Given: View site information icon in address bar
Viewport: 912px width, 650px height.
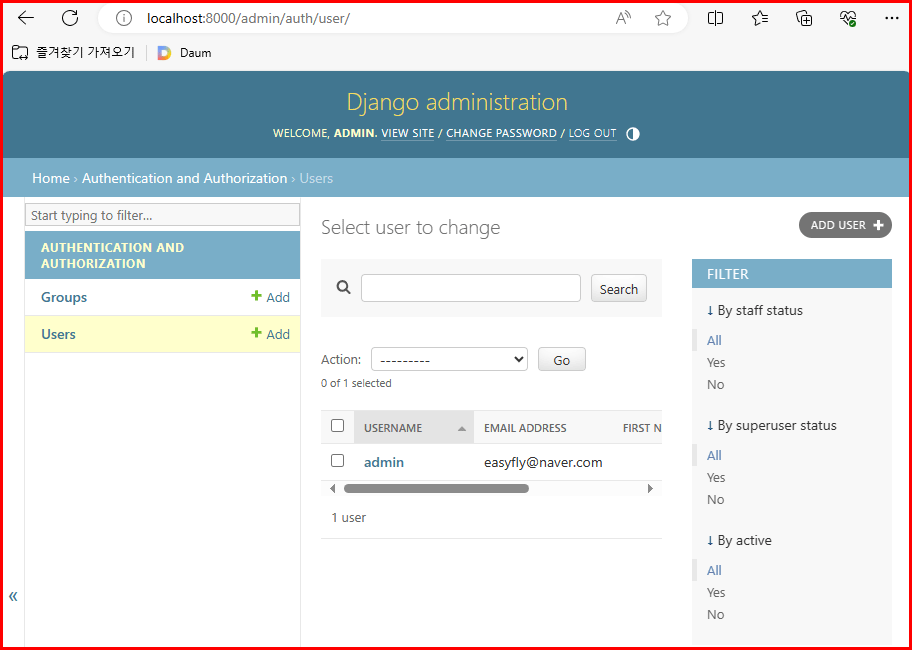Looking at the screenshot, I should point(124,19).
